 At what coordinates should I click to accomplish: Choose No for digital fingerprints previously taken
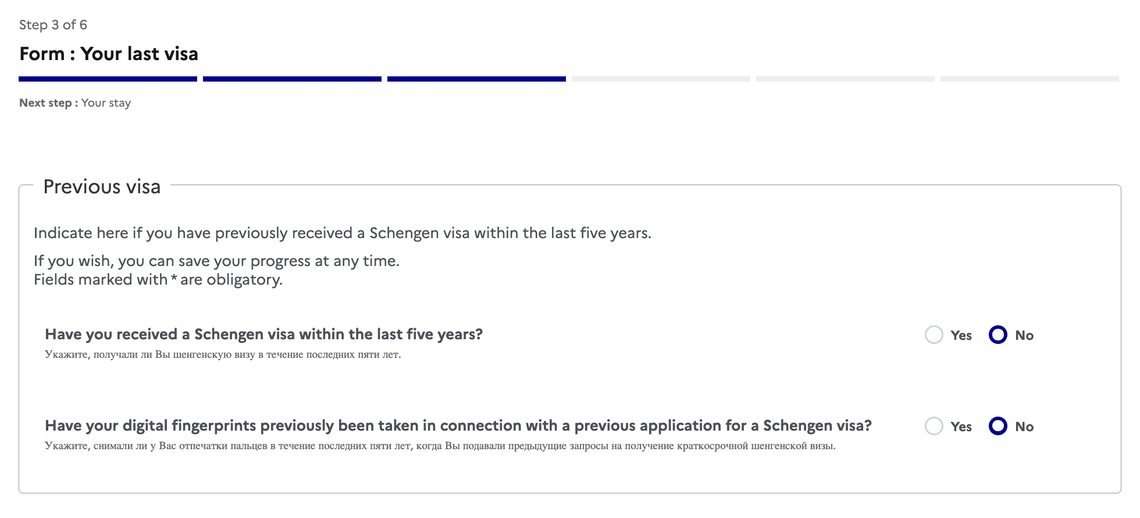[998, 426]
